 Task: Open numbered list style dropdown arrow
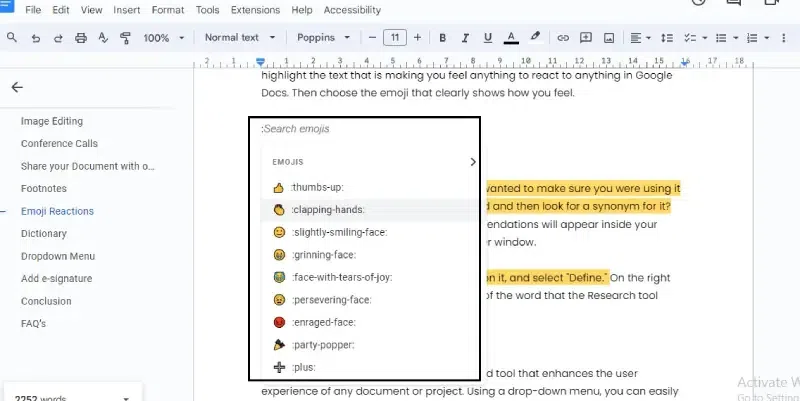[x=766, y=38]
